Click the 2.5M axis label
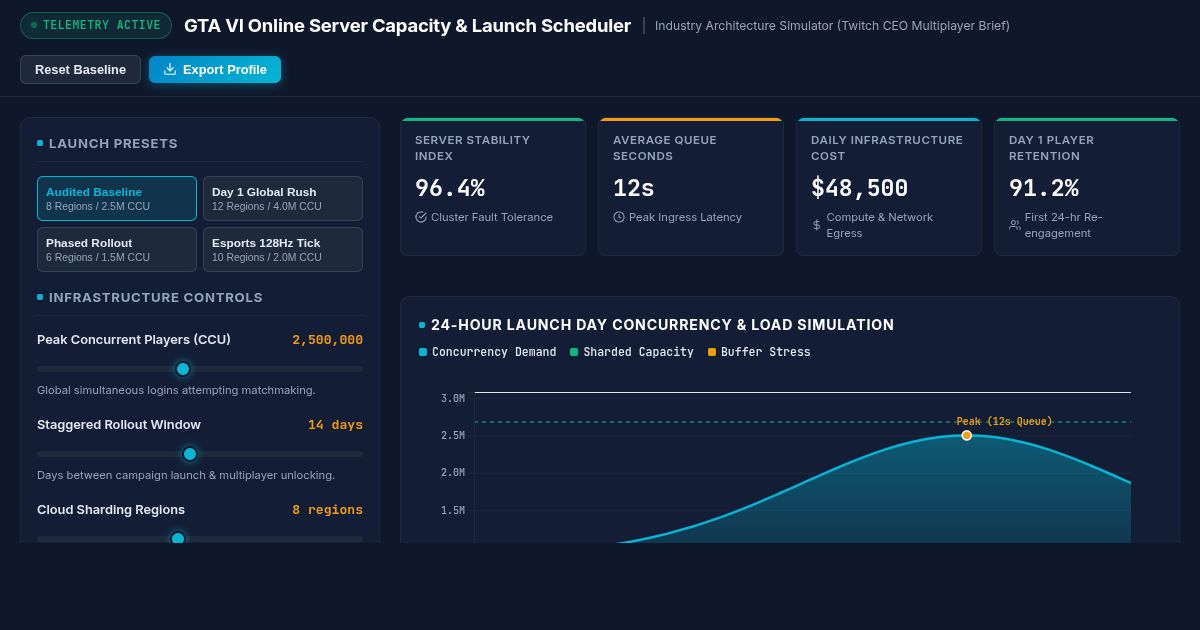1200x630 pixels. click(453, 436)
